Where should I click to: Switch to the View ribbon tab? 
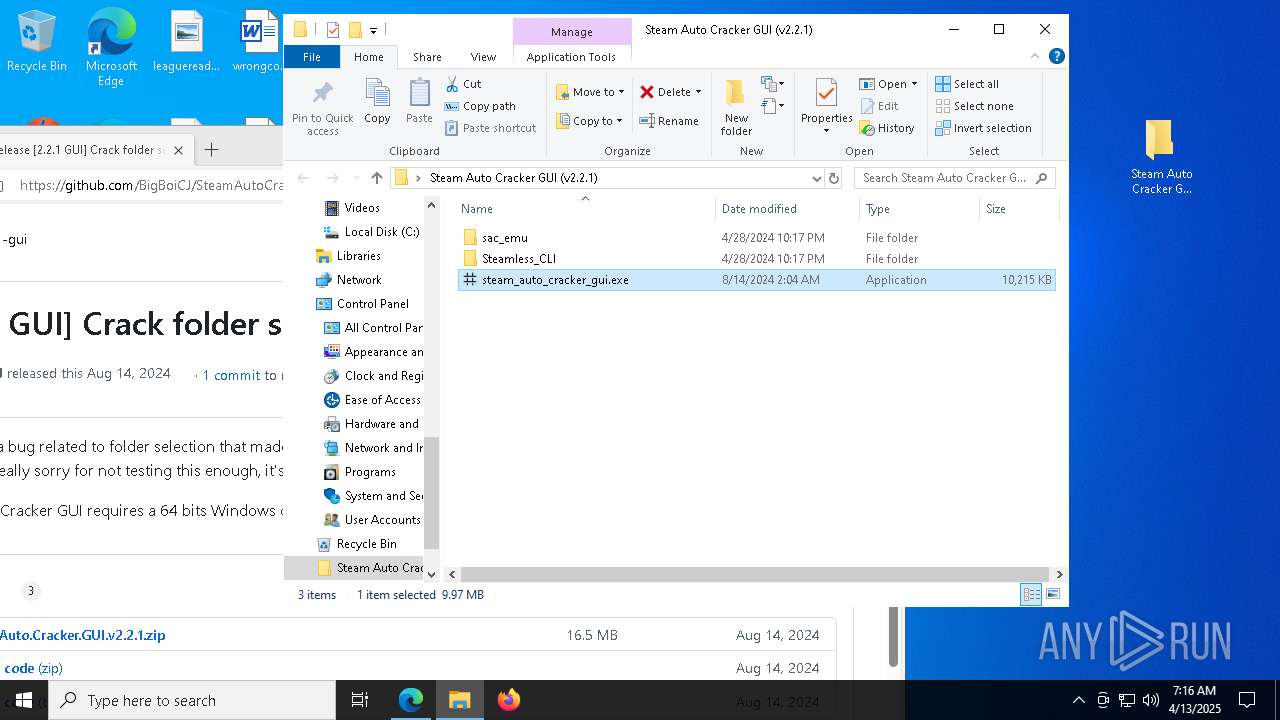[483, 57]
